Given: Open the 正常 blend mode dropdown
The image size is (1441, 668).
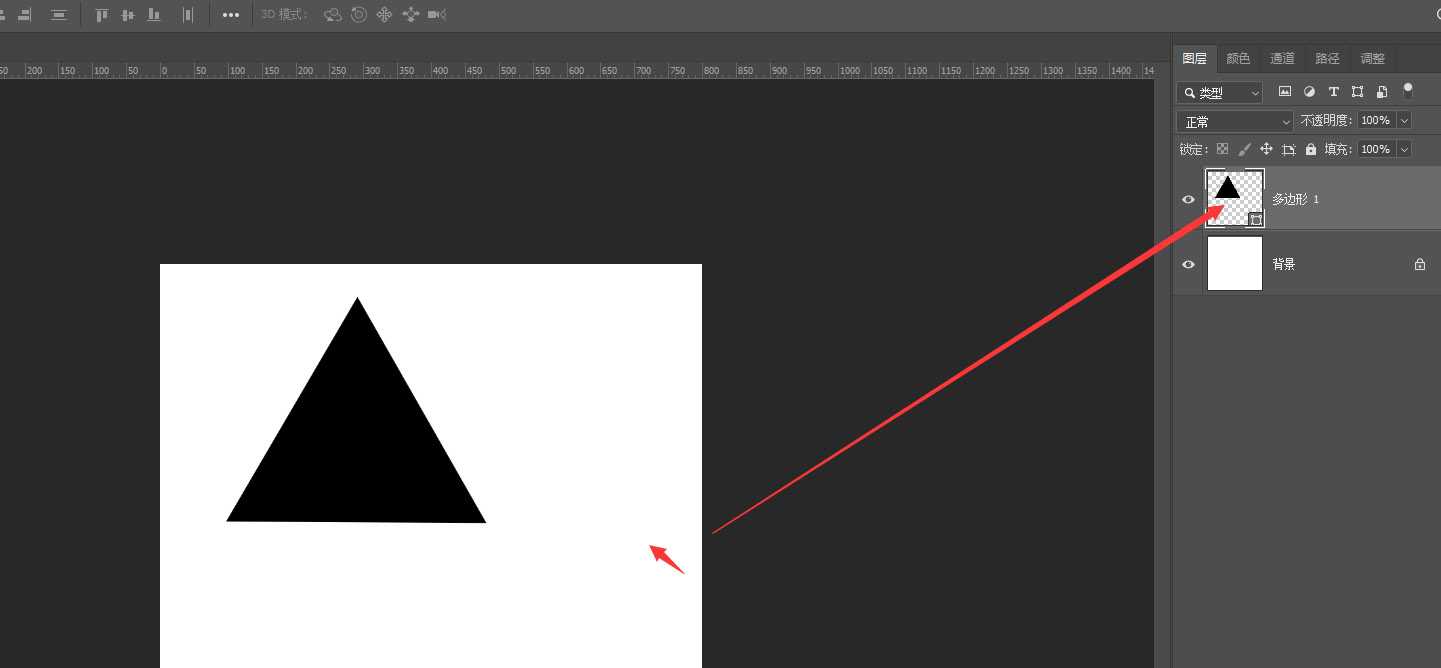Looking at the screenshot, I should [x=1237, y=121].
